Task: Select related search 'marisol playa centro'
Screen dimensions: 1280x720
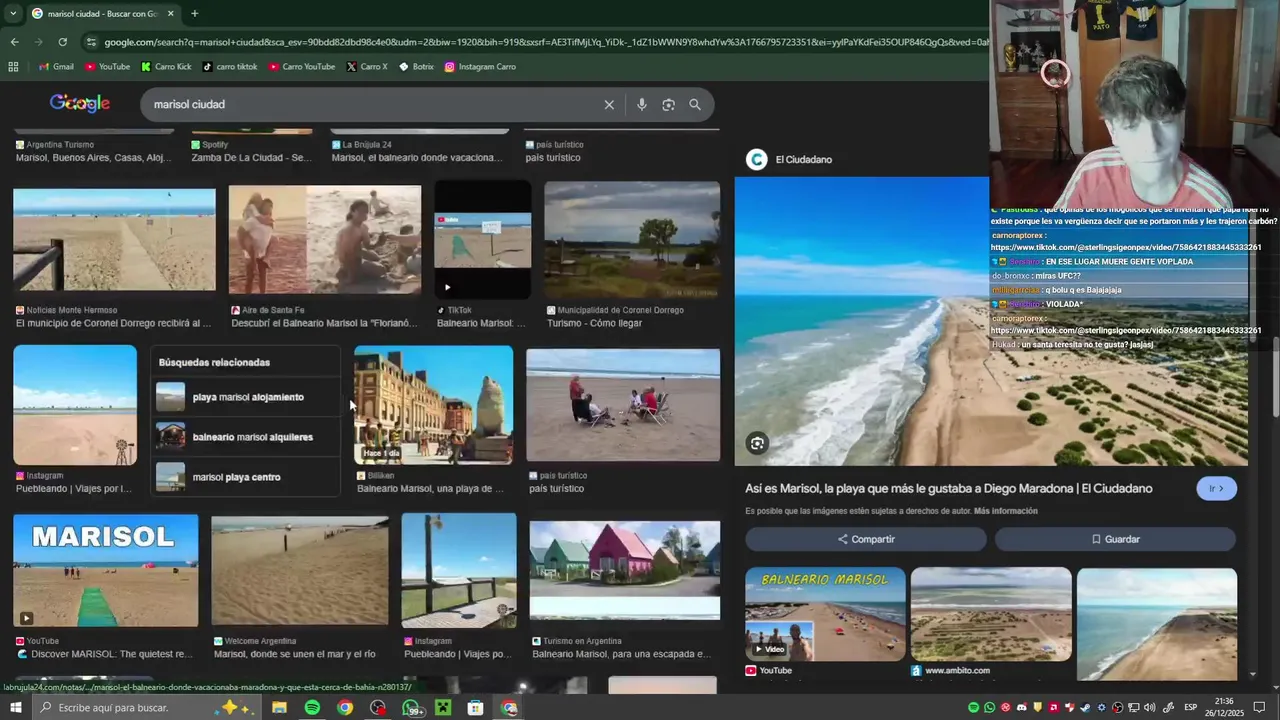Action: (x=246, y=477)
